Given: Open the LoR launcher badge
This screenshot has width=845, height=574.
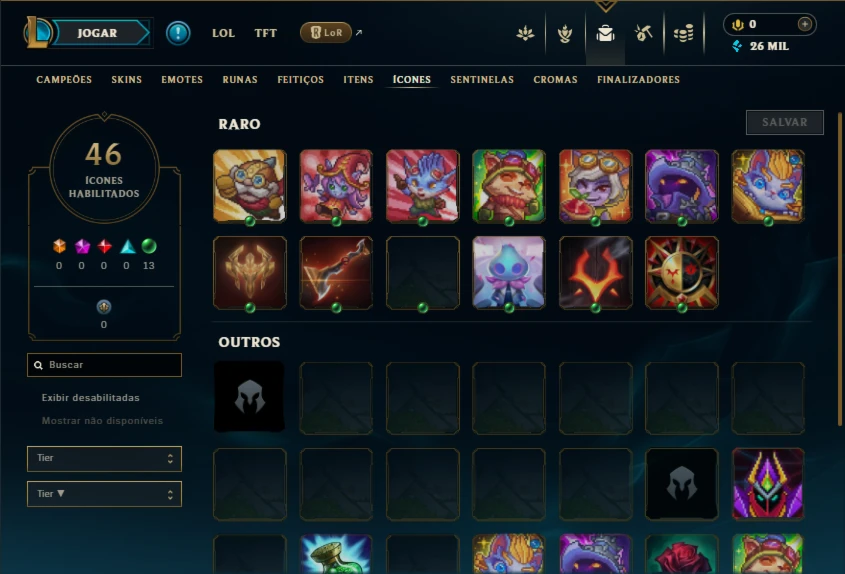Looking at the screenshot, I should pos(325,32).
